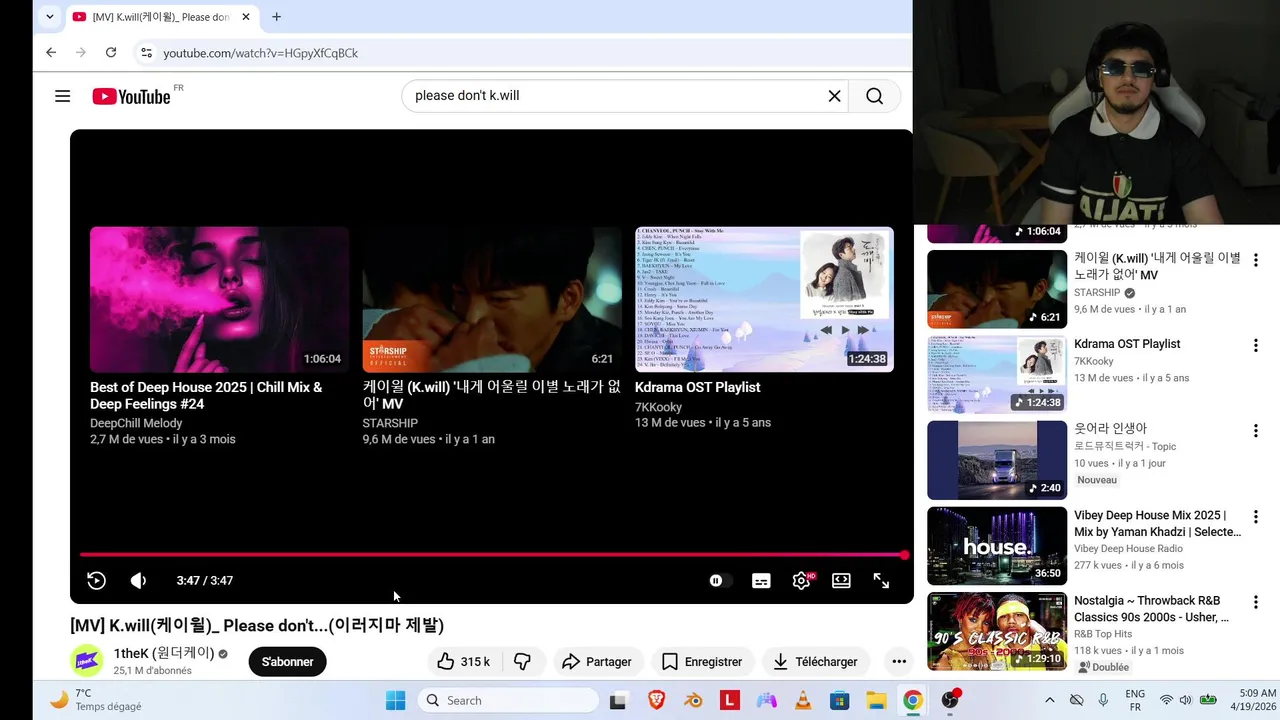Viewport: 1280px width, 720px height.
Task: Expand hidden system tray icons chevron
Action: (1049, 700)
